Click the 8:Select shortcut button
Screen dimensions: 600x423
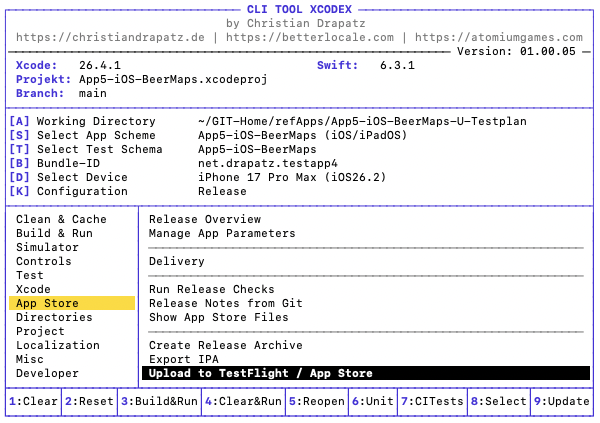pos(499,401)
